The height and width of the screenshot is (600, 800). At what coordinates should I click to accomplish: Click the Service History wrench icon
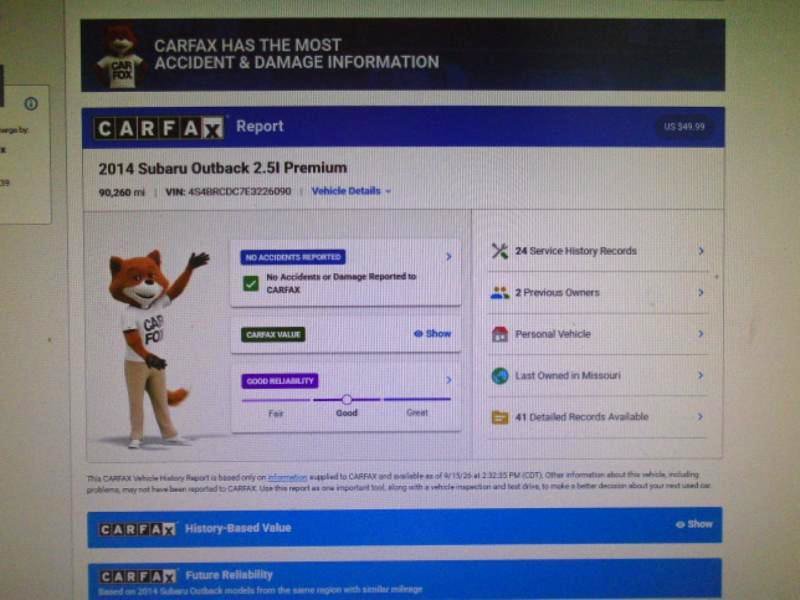(x=499, y=251)
